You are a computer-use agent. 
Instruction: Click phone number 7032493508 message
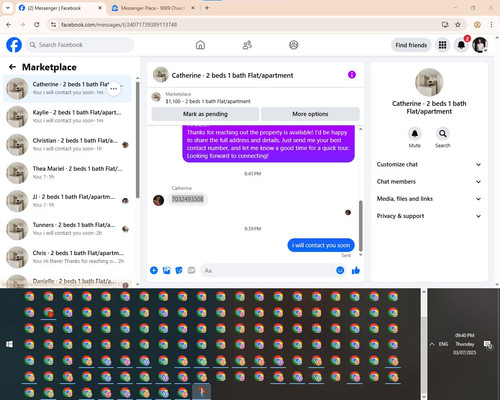coord(187,199)
